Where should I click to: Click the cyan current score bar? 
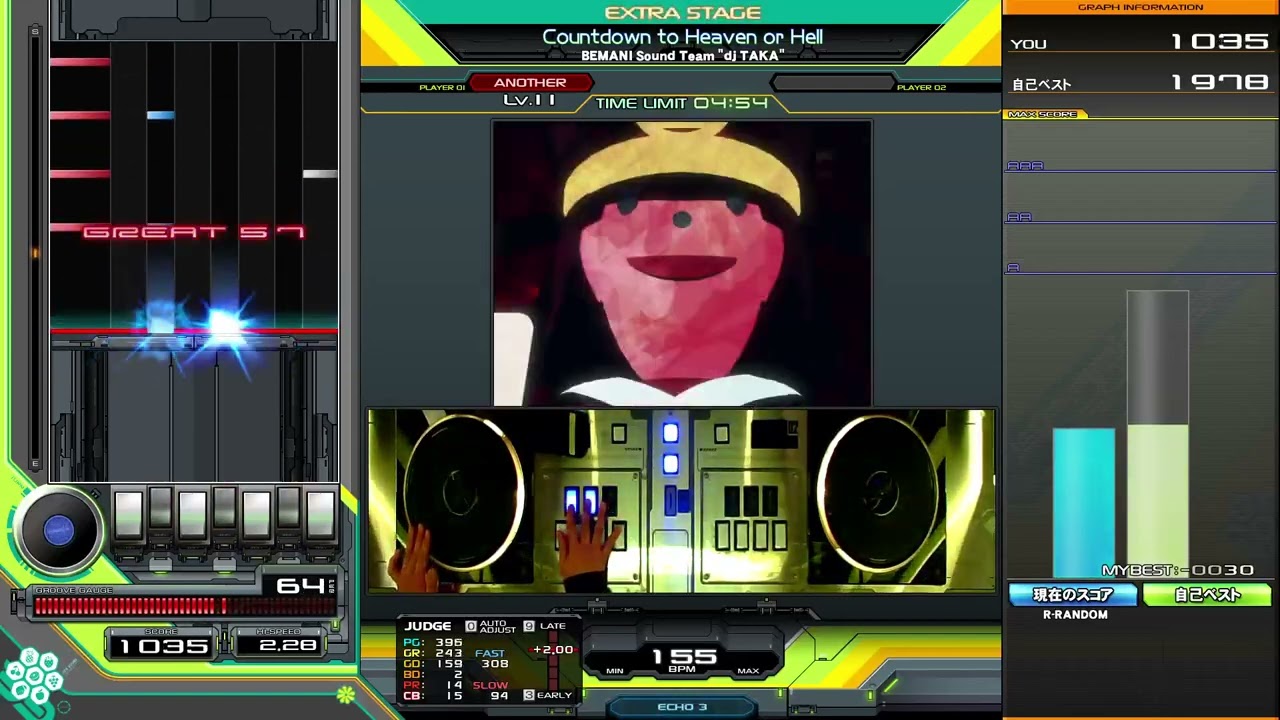point(1084,503)
